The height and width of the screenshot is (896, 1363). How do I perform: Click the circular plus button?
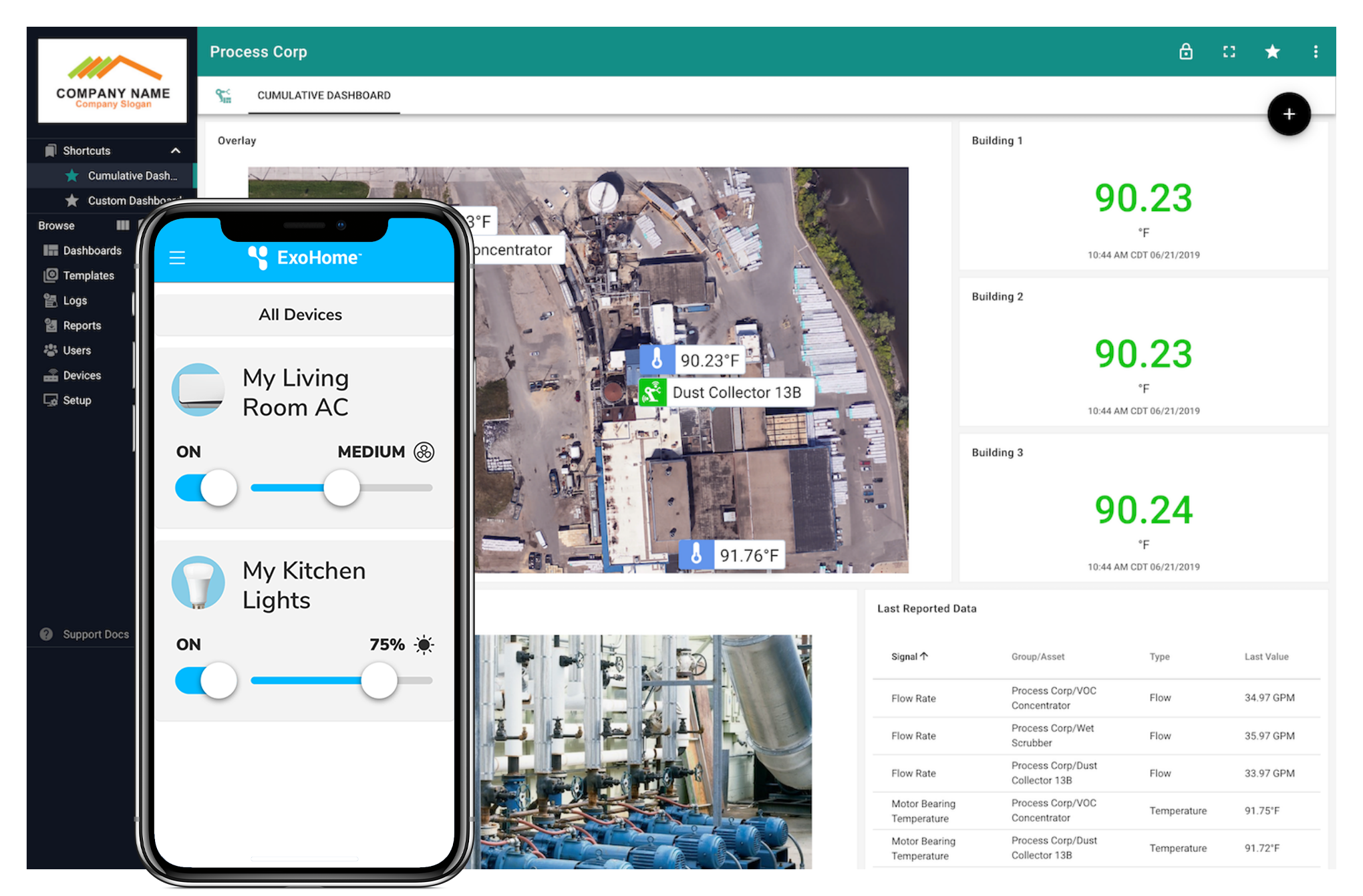[1288, 114]
